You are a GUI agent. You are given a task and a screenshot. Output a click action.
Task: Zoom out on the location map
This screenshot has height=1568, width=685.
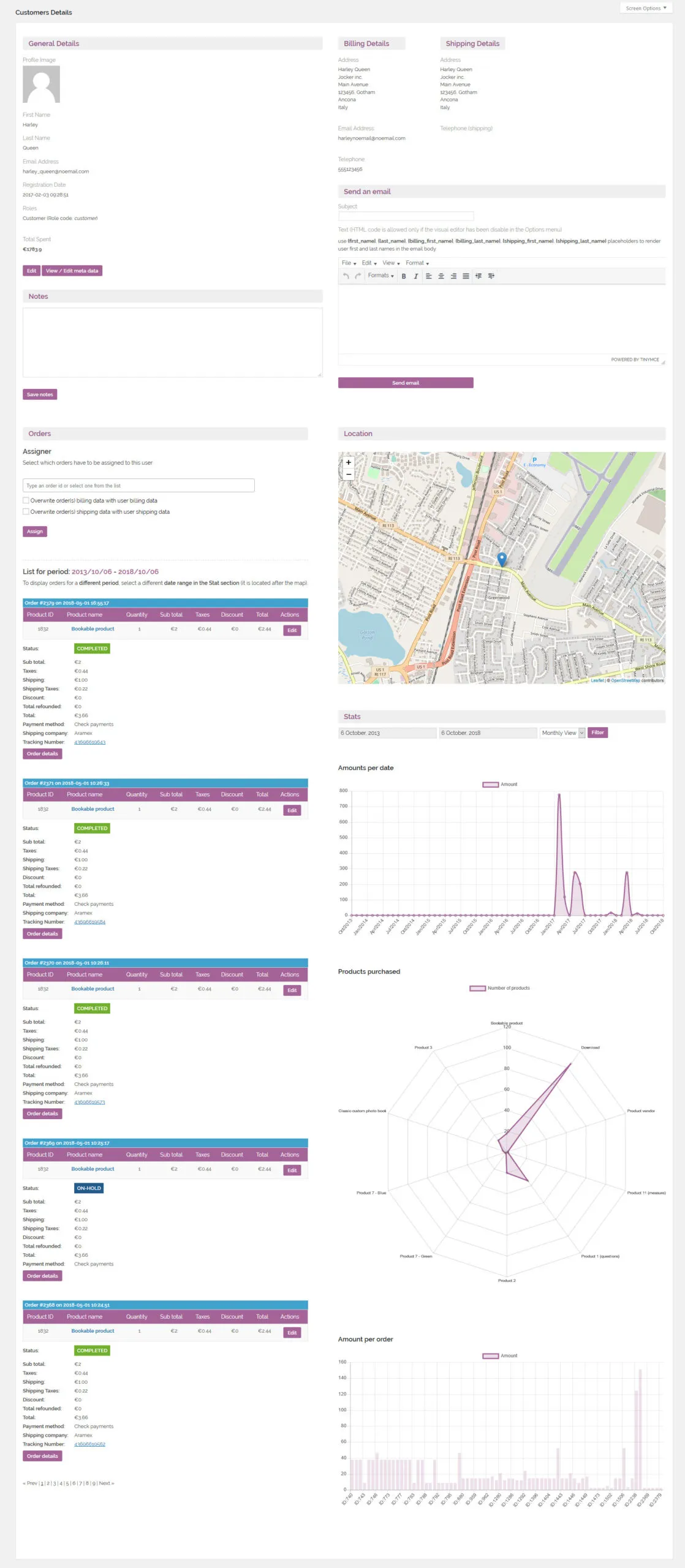point(349,474)
